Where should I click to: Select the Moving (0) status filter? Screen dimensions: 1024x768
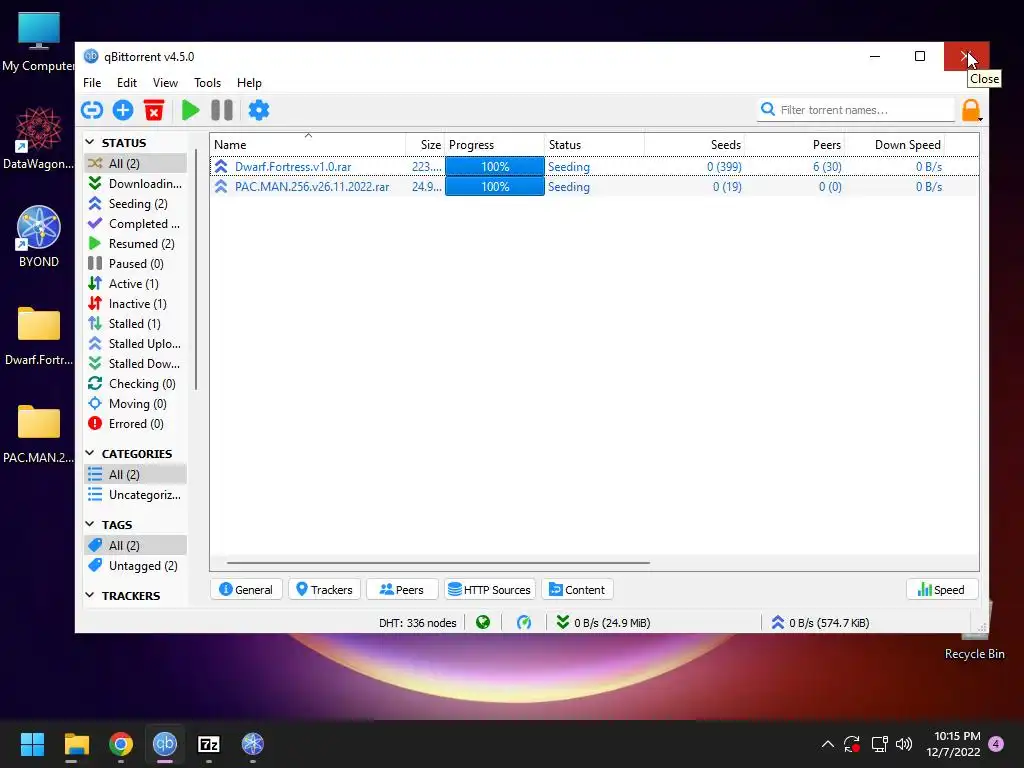click(x=135, y=404)
